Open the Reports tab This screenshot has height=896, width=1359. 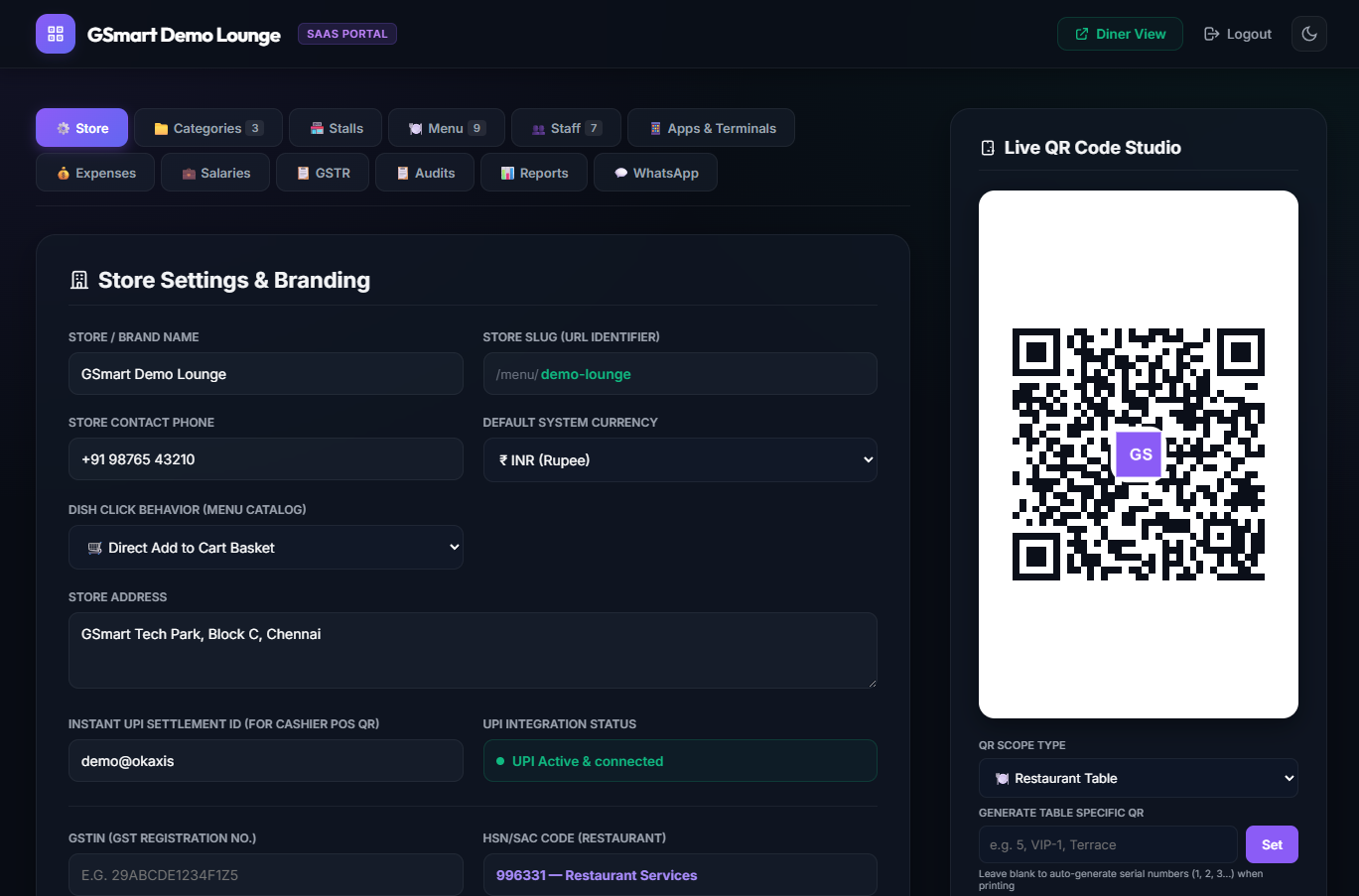point(534,173)
